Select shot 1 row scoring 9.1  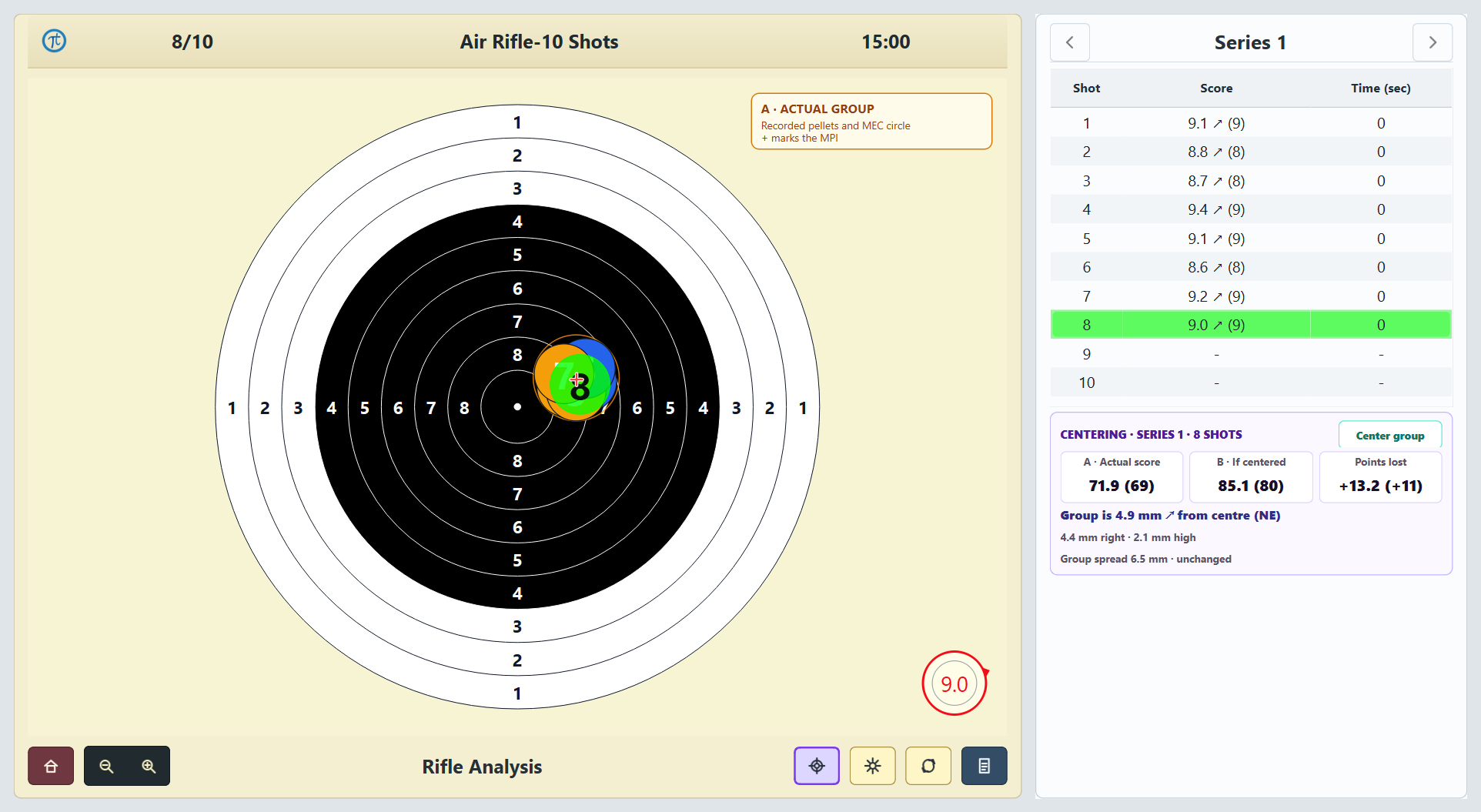[1251, 123]
